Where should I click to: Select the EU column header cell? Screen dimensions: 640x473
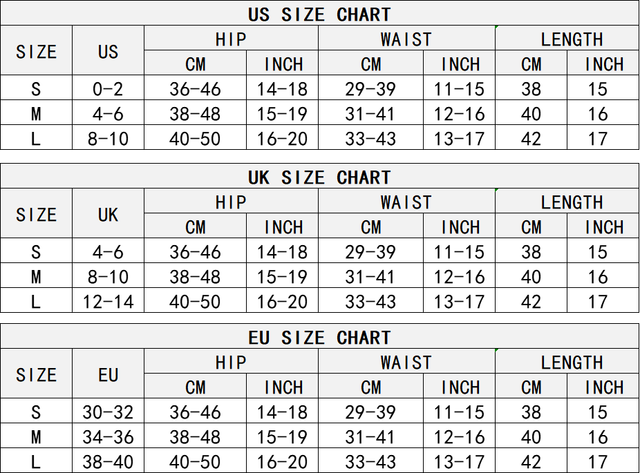click(x=108, y=375)
